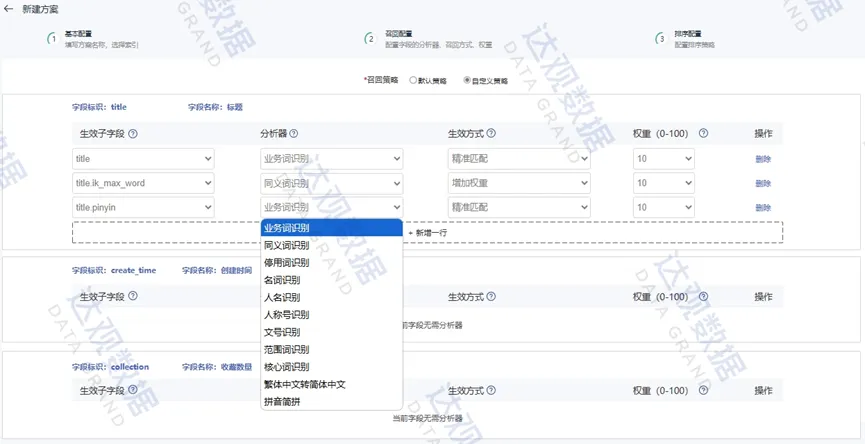
Task: Open 权重 help icon in create_time section
Action: (x=703, y=296)
